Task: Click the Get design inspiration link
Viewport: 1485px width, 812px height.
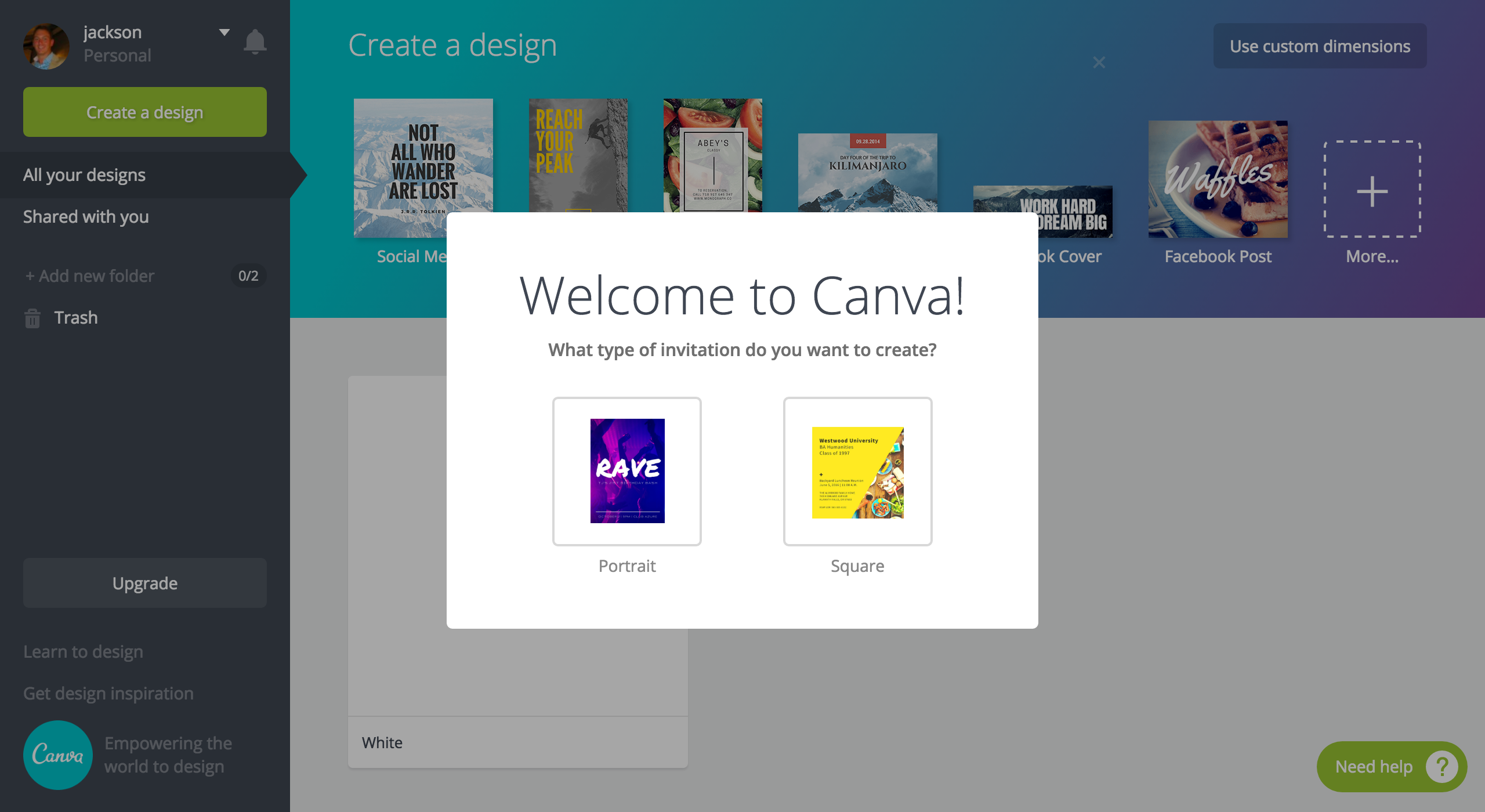Action: pyautogui.click(x=107, y=692)
